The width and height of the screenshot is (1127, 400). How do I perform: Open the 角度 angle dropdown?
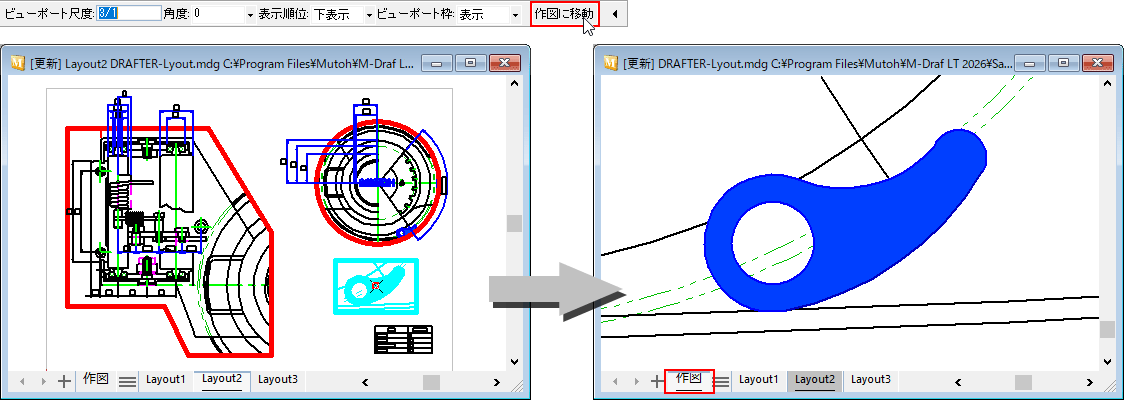(248, 16)
